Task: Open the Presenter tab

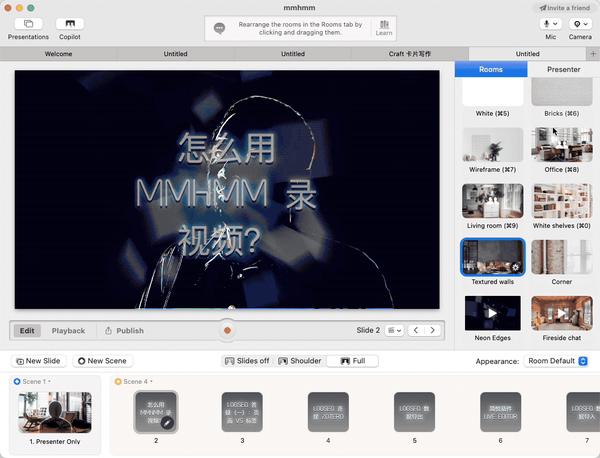Action: pyautogui.click(x=563, y=69)
